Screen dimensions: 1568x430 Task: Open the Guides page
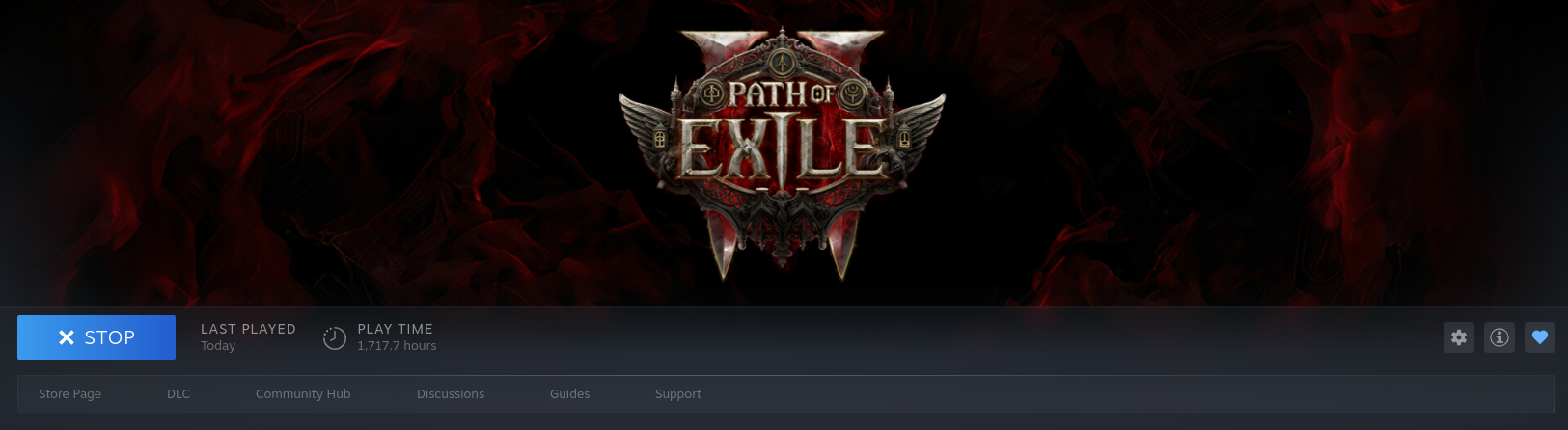[570, 394]
